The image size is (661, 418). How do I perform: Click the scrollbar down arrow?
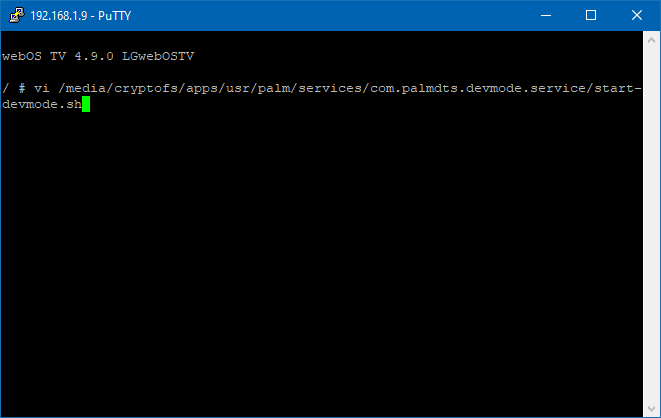pyautogui.click(x=651, y=408)
